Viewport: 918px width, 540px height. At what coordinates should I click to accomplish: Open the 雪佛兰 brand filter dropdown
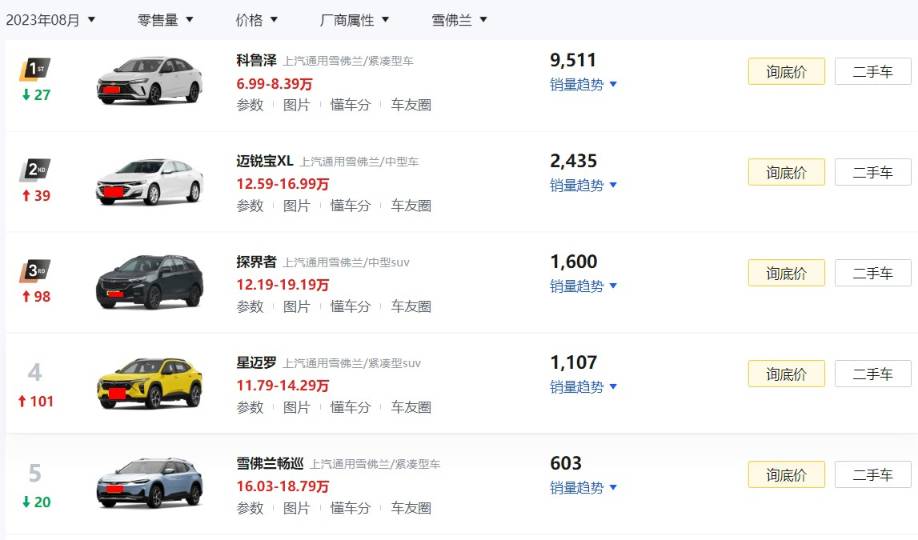coord(459,20)
